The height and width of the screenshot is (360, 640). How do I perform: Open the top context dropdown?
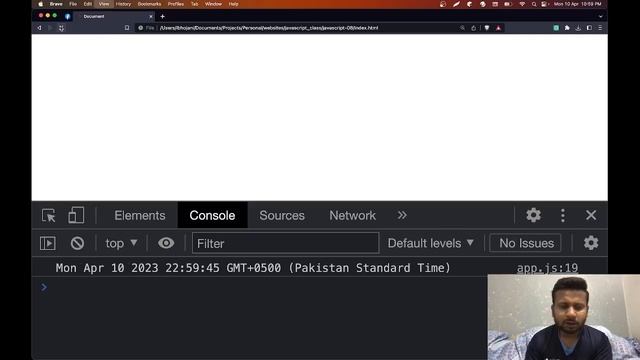pyautogui.click(x=121, y=243)
